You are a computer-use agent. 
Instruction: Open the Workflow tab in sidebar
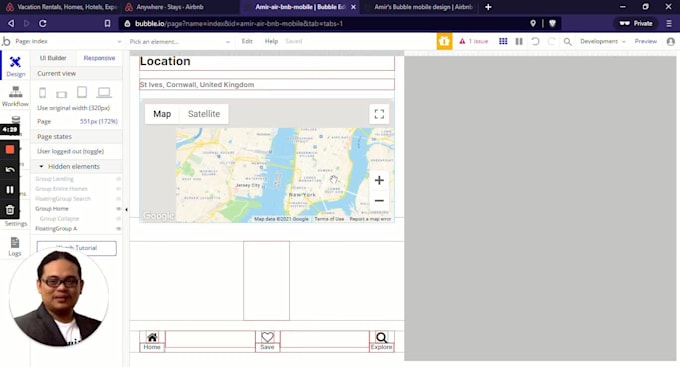pyautogui.click(x=16, y=96)
